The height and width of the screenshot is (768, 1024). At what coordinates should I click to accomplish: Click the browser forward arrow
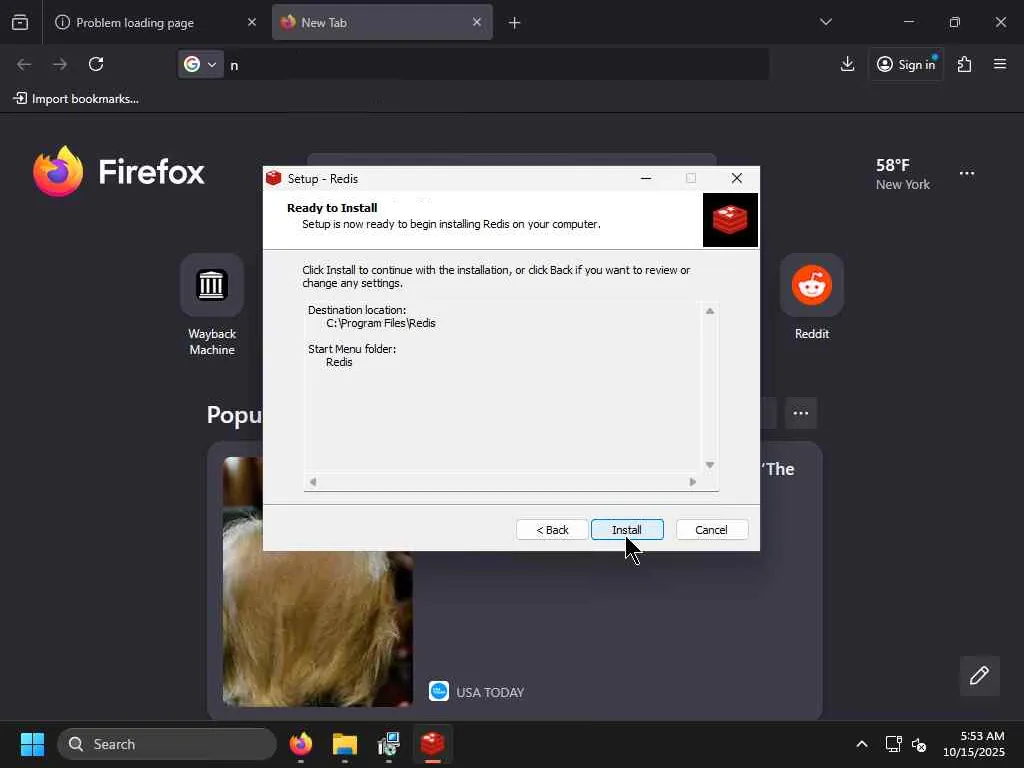point(60,64)
